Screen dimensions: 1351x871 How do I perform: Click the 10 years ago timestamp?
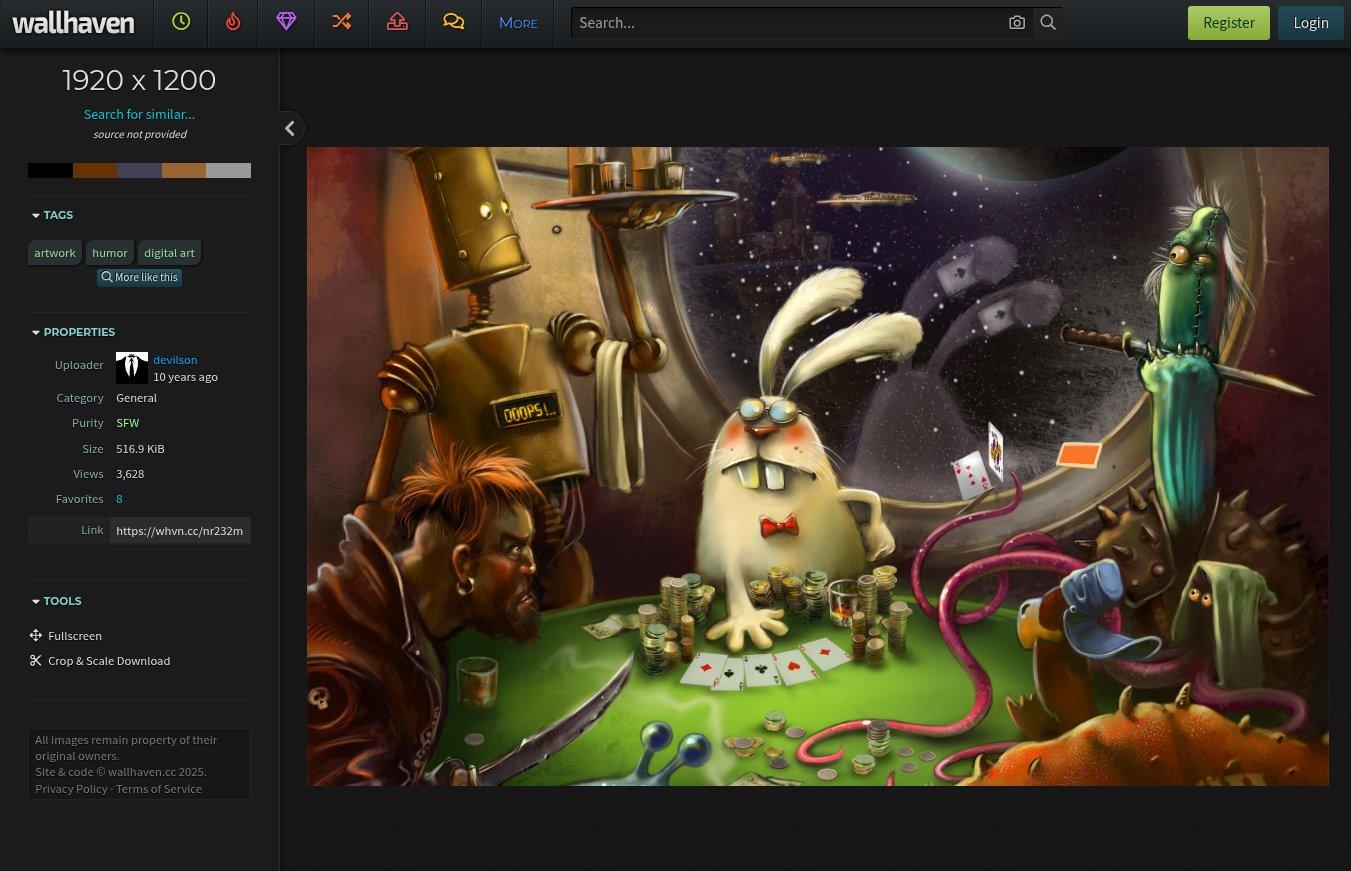(185, 377)
